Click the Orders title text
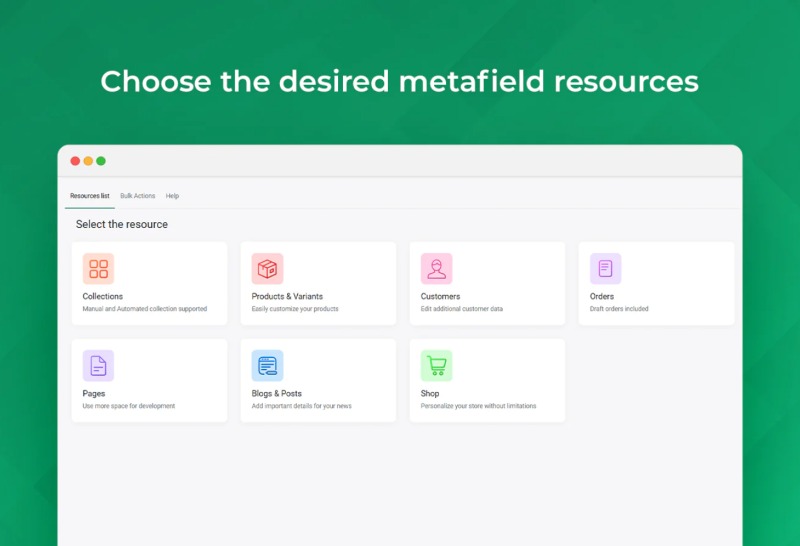This screenshot has height=546, width=800. 602,296
